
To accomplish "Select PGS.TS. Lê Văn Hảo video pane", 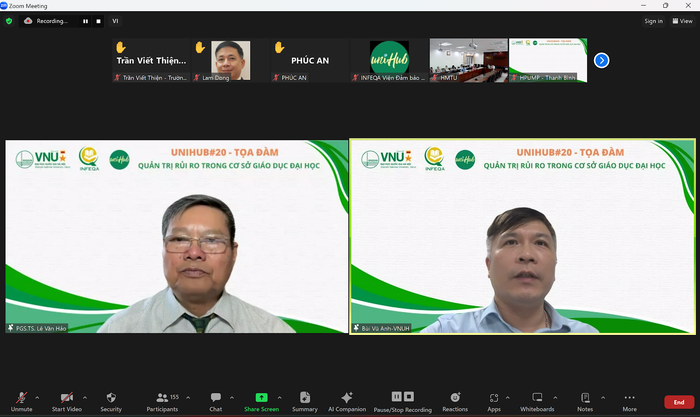I will point(177,237).
